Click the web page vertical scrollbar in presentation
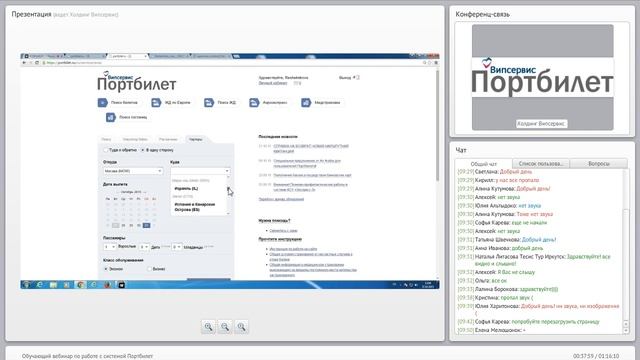The image size is (640, 360). 437,127
